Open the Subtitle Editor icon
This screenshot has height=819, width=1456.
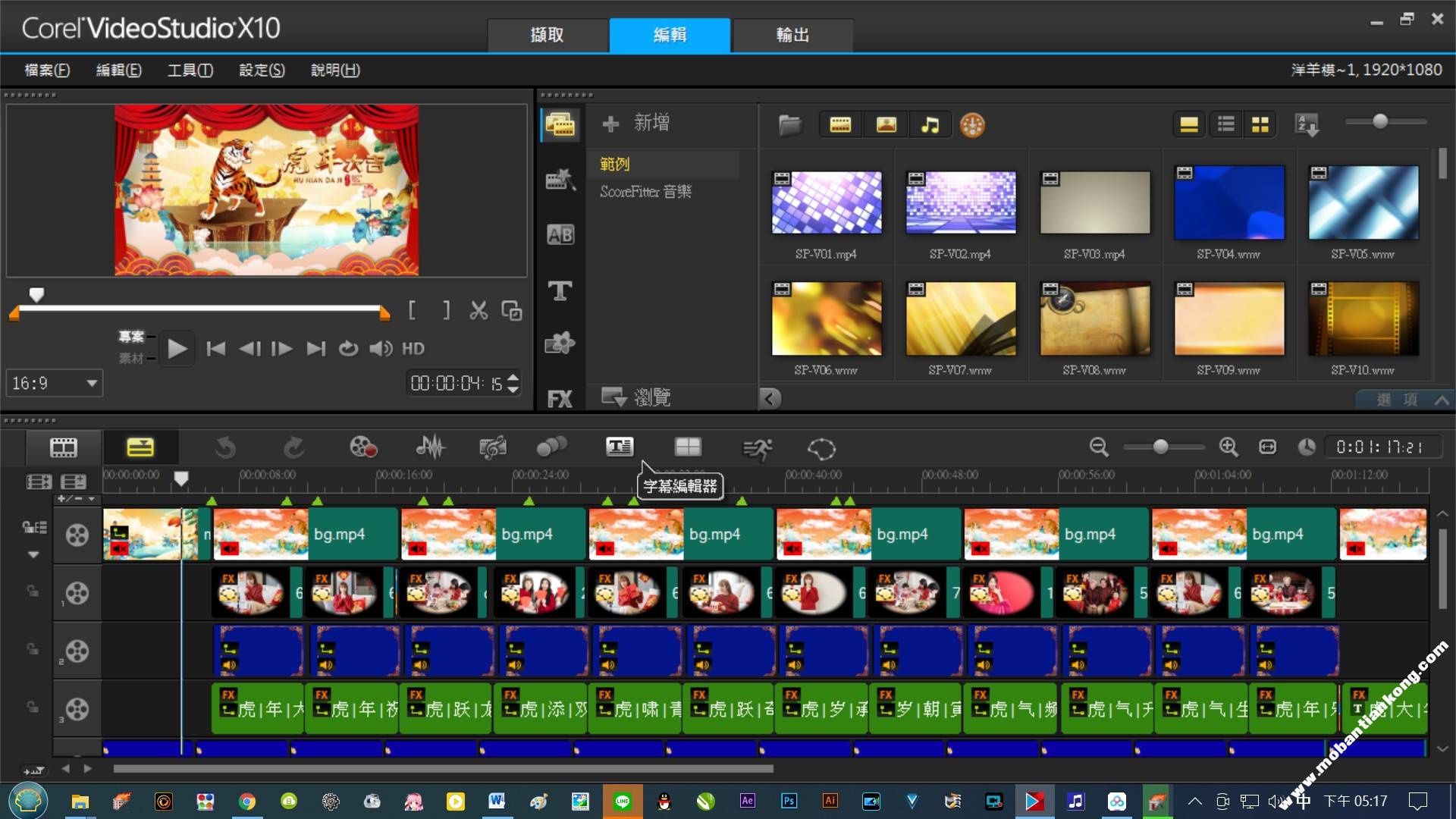[x=620, y=447]
